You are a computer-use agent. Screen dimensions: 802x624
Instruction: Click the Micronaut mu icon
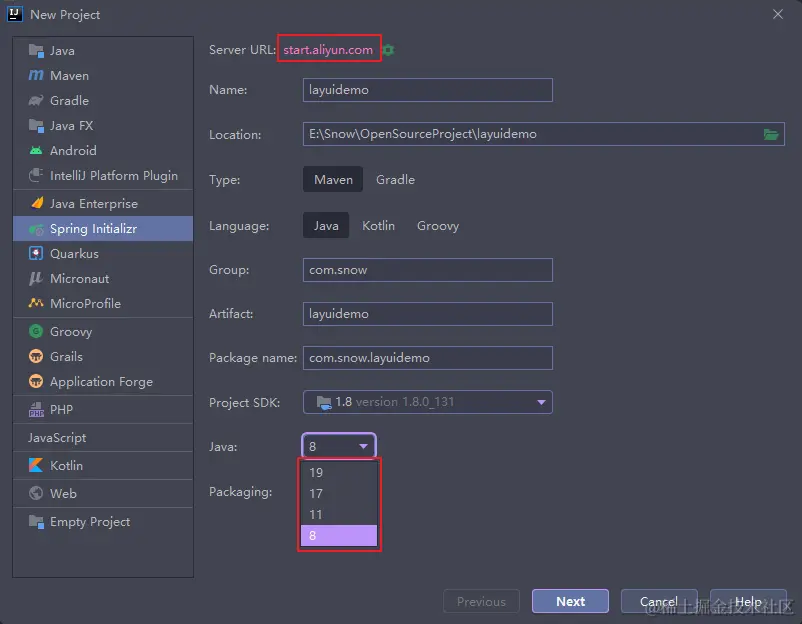pyautogui.click(x=36, y=278)
